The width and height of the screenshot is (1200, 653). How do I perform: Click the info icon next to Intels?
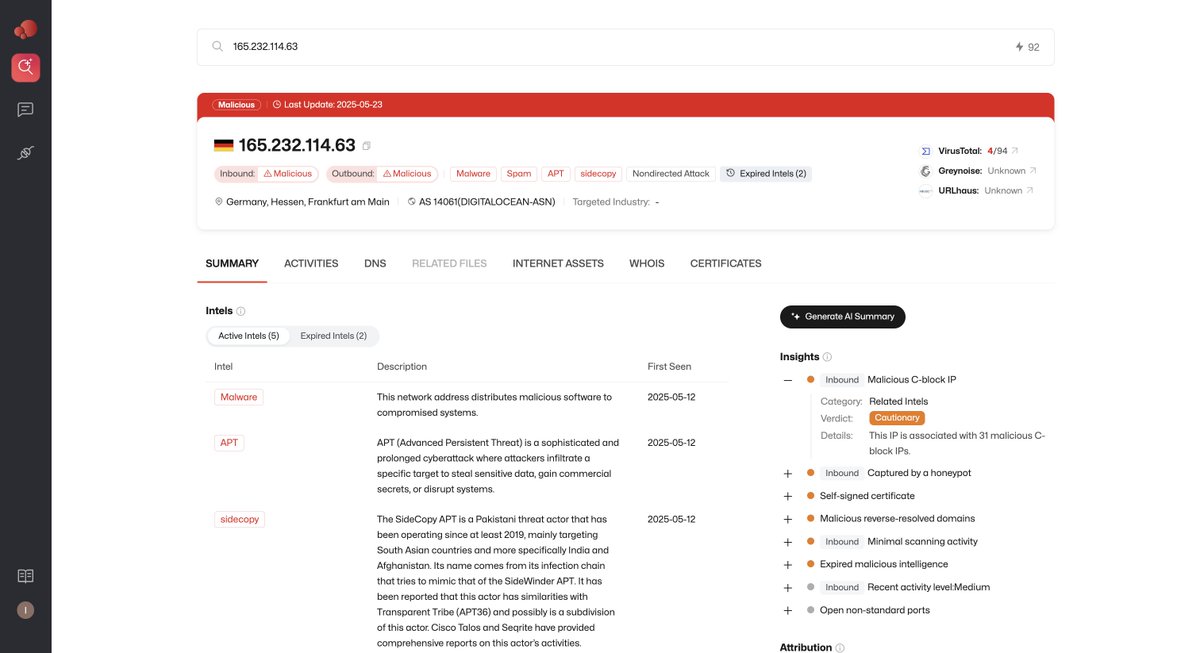pyautogui.click(x=241, y=311)
